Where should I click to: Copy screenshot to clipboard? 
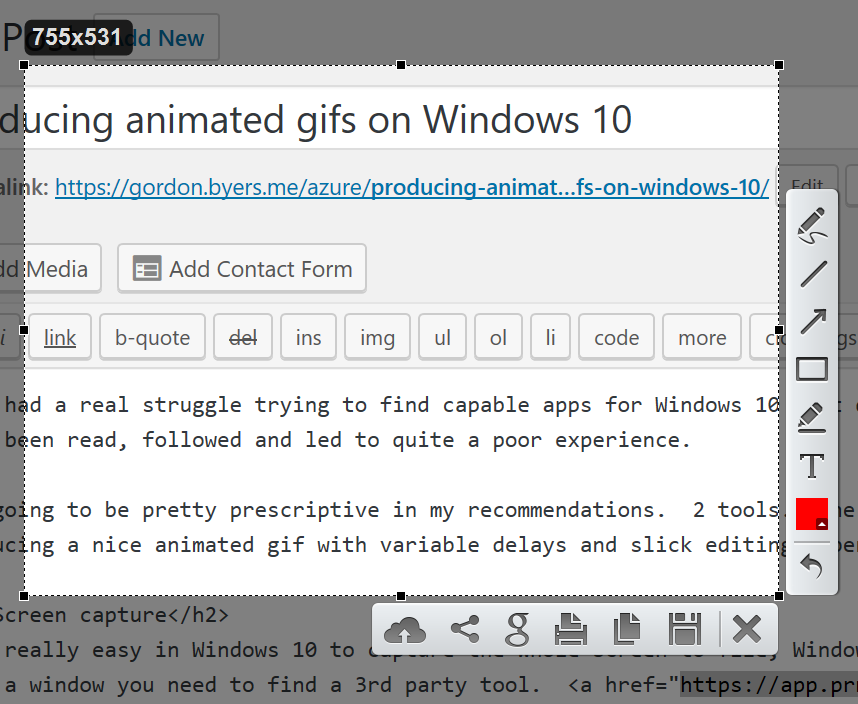(x=627, y=629)
